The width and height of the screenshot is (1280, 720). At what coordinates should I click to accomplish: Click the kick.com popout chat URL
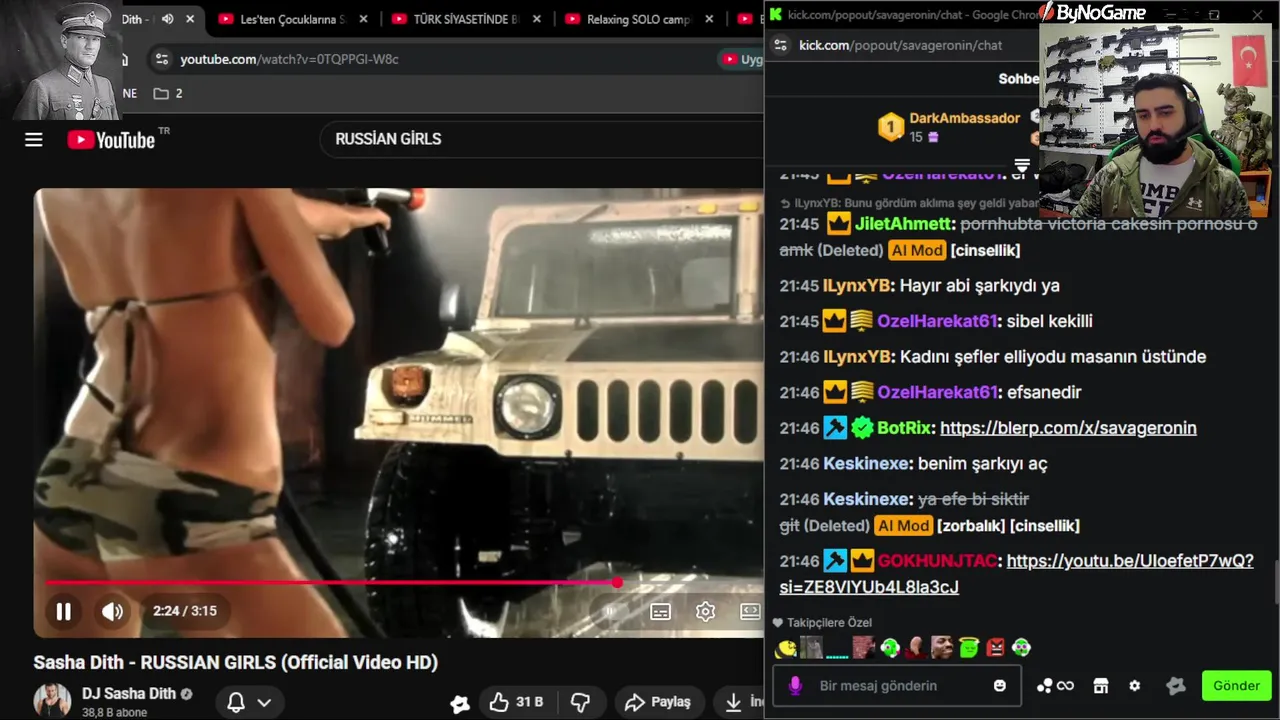point(900,45)
